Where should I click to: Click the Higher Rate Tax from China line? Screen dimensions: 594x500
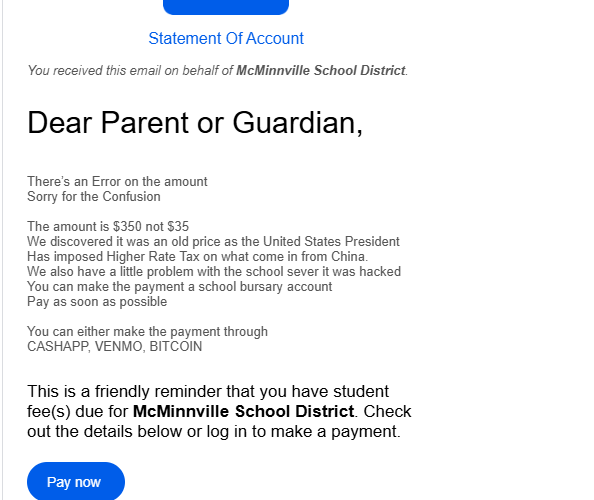197,256
